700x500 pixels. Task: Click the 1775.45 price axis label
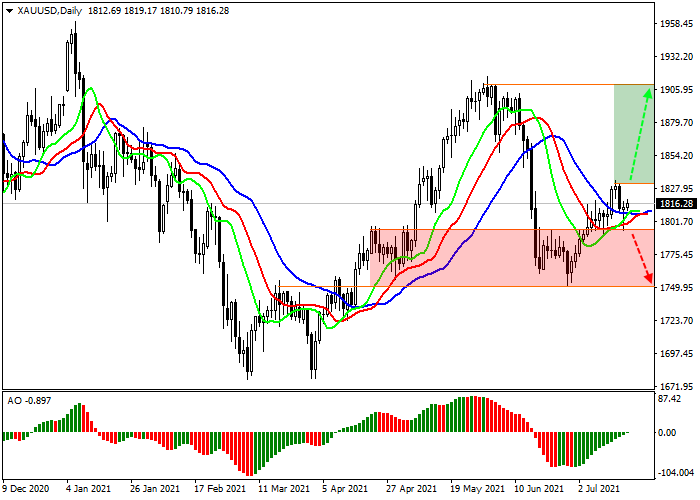point(676,254)
